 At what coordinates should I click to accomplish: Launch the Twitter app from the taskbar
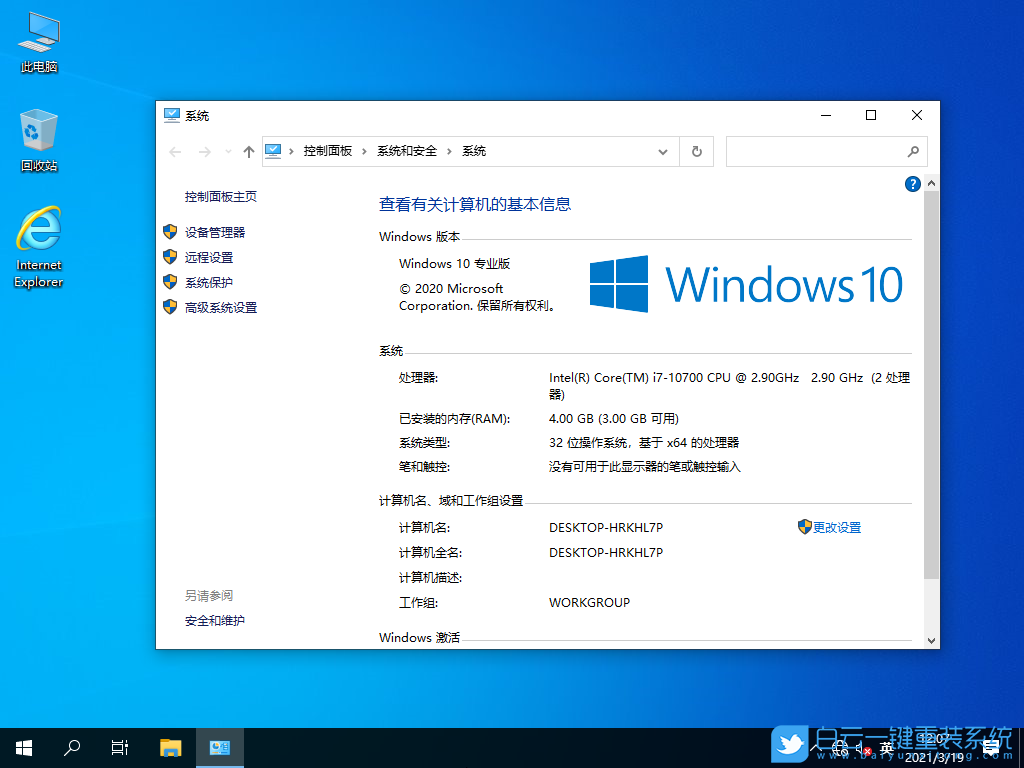coord(789,744)
